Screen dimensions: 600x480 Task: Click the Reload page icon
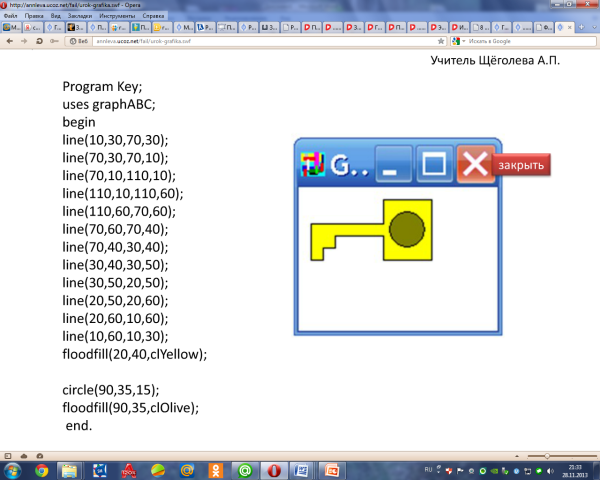(39, 42)
